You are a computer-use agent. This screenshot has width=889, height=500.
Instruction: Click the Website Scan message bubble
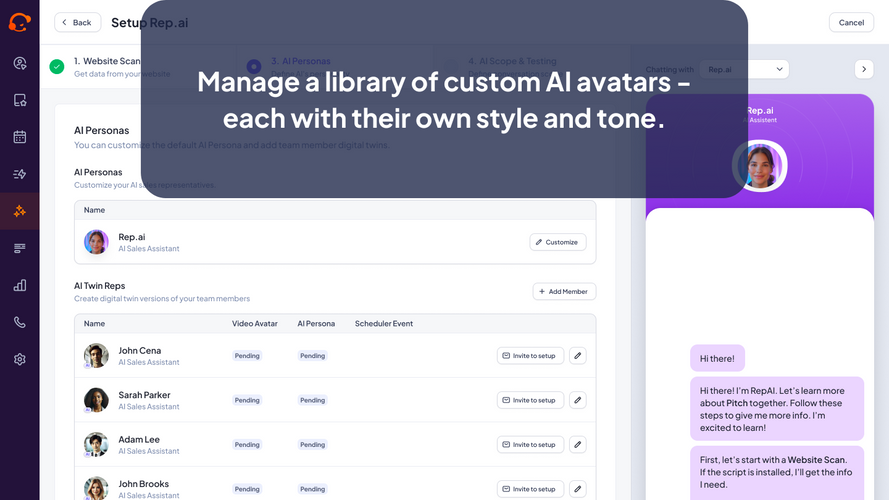coord(777,473)
